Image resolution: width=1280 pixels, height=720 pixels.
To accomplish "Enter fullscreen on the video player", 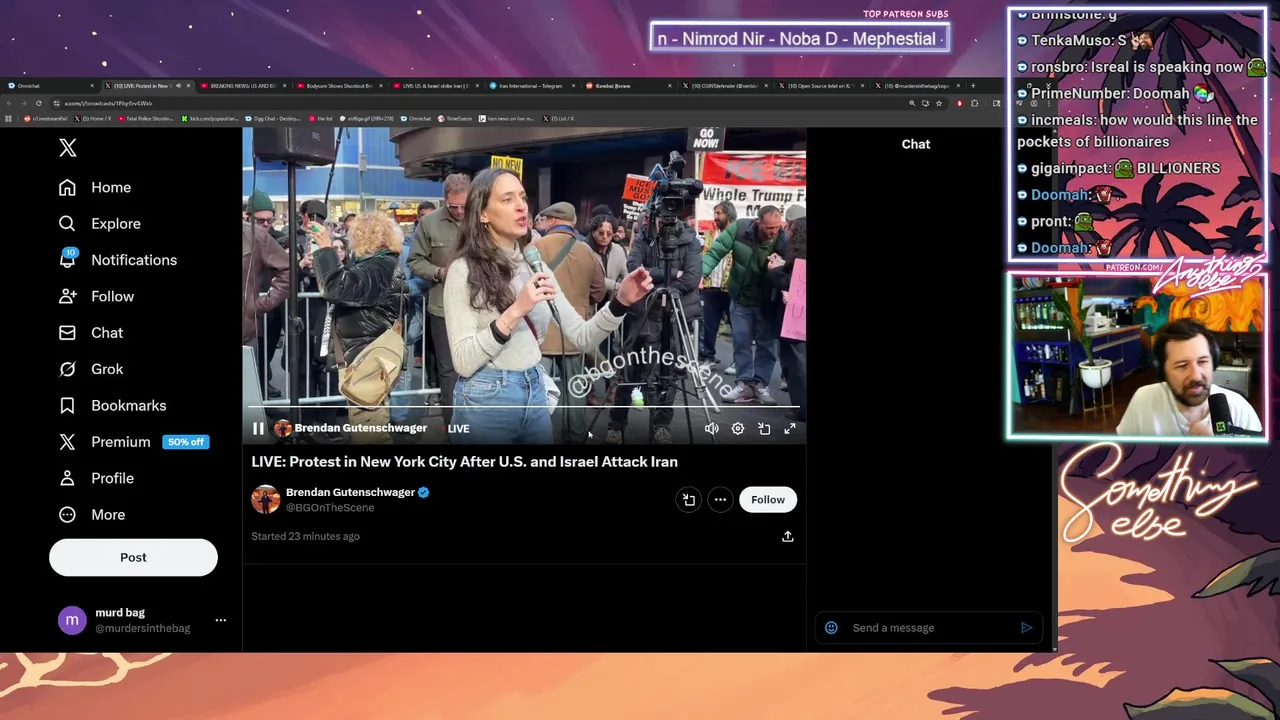I will [x=790, y=428].
